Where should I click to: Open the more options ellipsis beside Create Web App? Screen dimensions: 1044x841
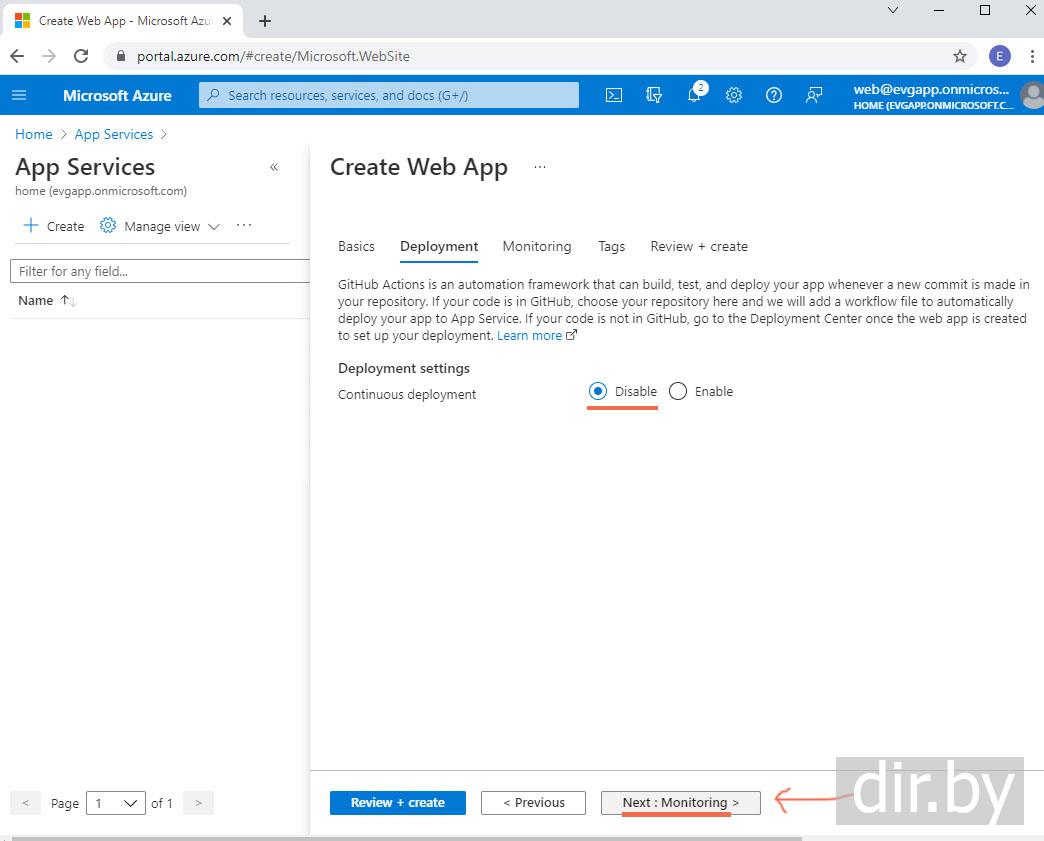(540, 167)
